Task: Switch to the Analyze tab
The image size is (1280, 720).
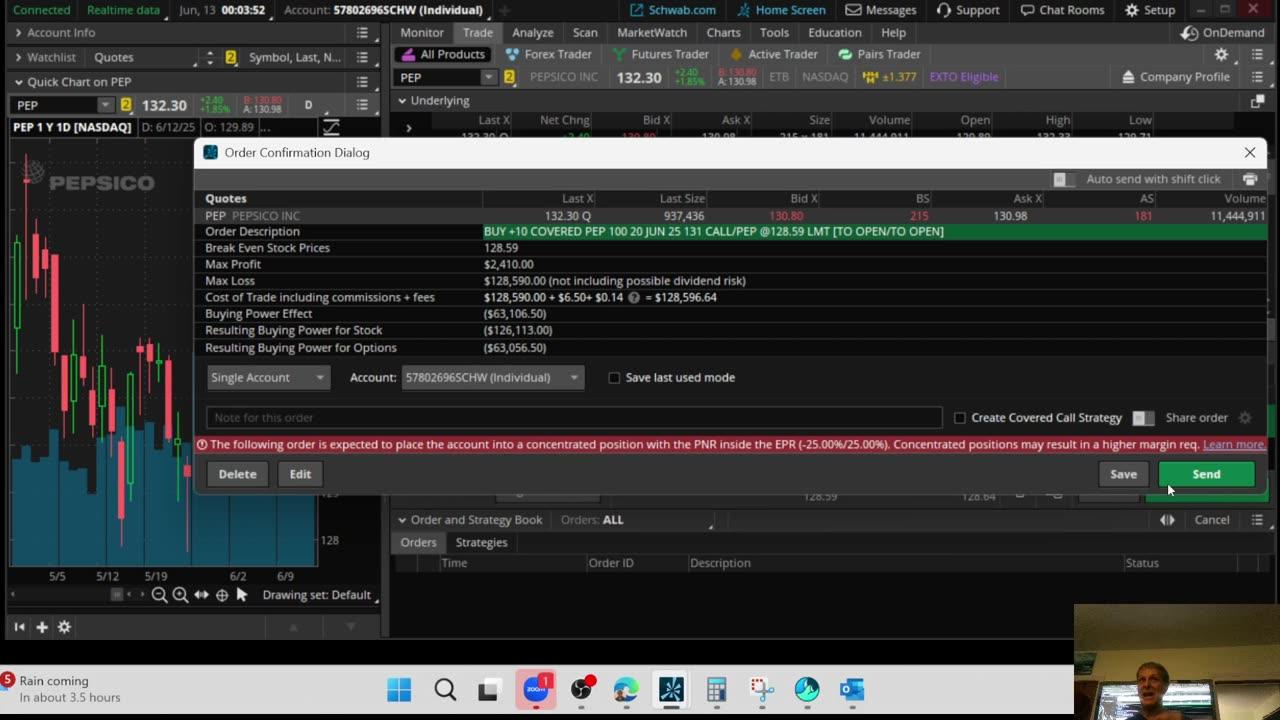Action: click(533, 33)
